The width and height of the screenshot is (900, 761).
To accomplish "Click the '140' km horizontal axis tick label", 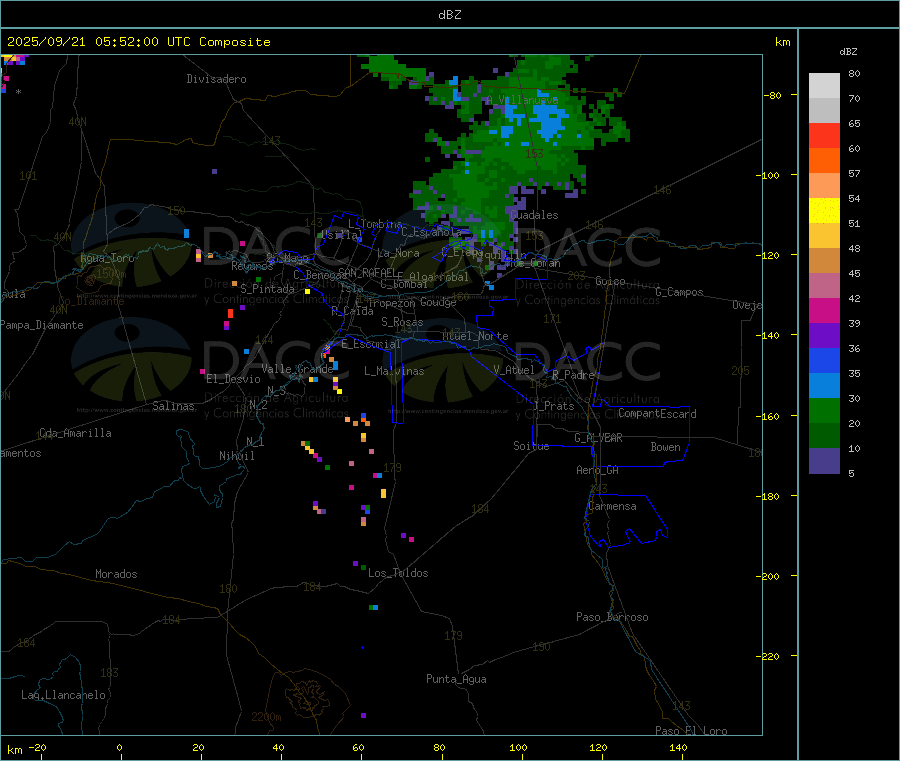I will (x=678, y=747).
